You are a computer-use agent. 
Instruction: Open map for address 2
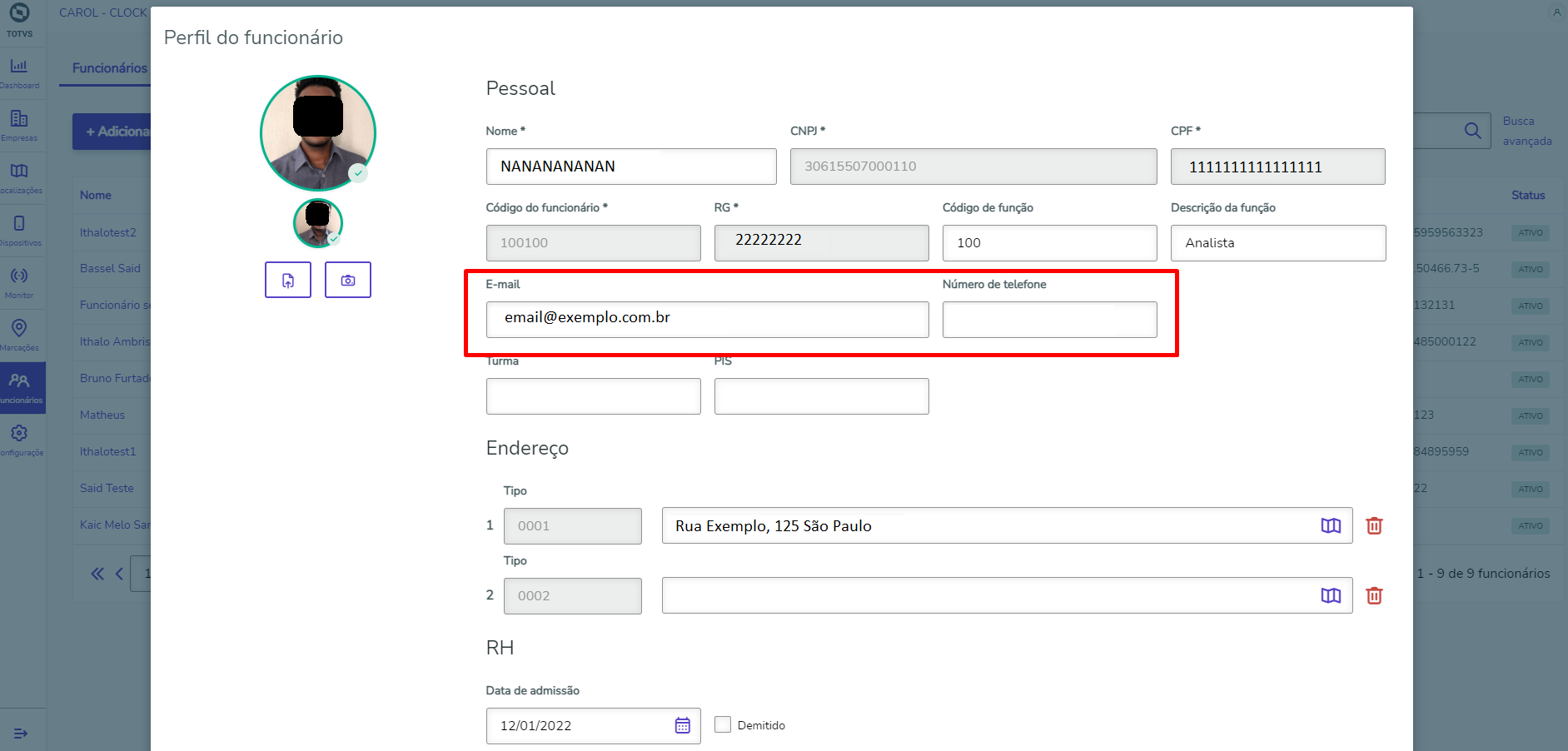(x=1331, y=595)
